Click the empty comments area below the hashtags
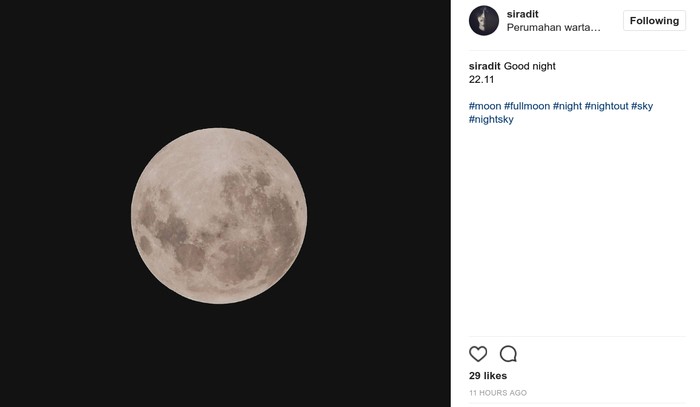Viewport: 700px width, 407px height. 577,230
